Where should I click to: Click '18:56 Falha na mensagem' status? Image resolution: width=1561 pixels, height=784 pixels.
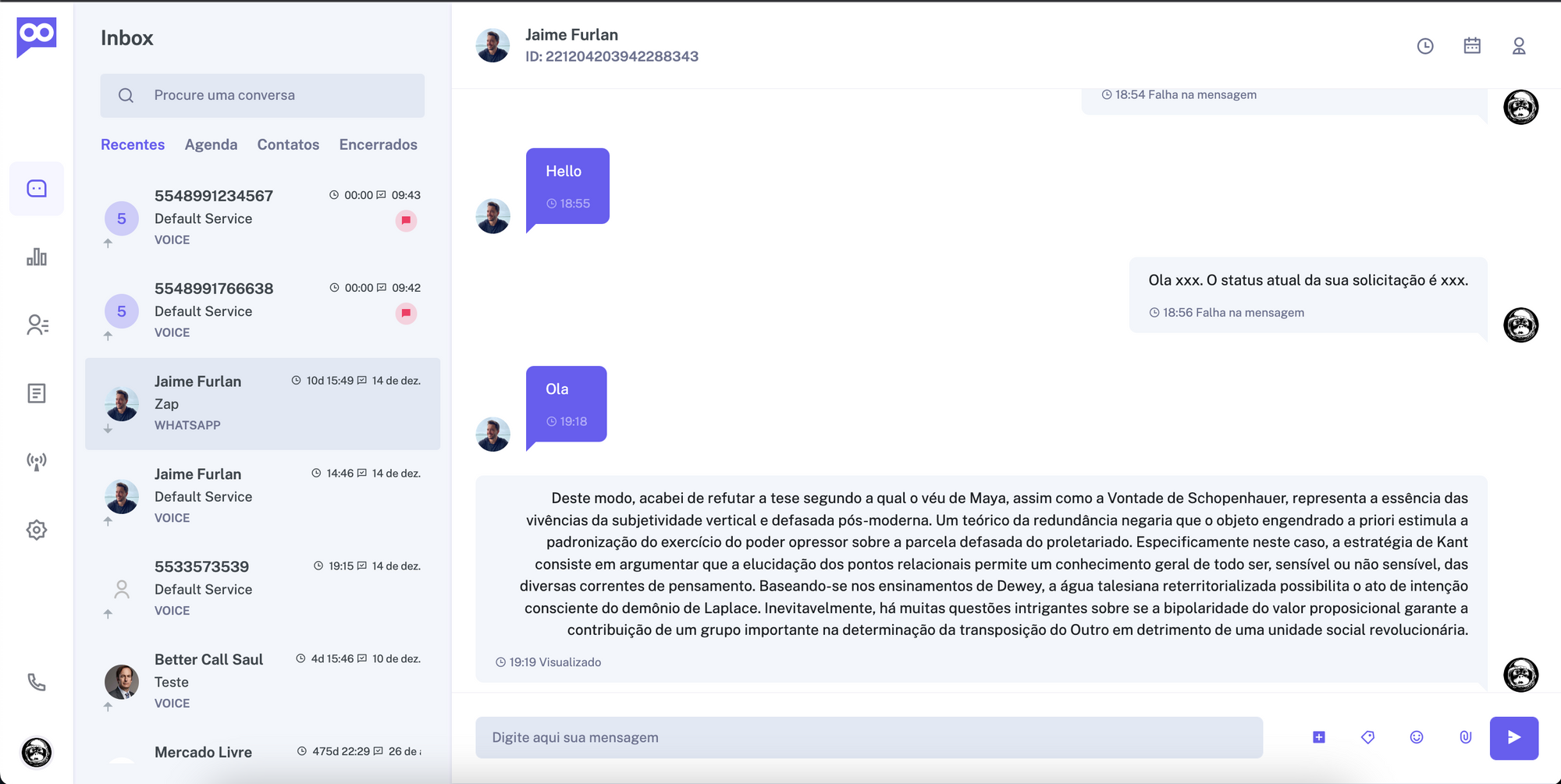[1227, 313]
